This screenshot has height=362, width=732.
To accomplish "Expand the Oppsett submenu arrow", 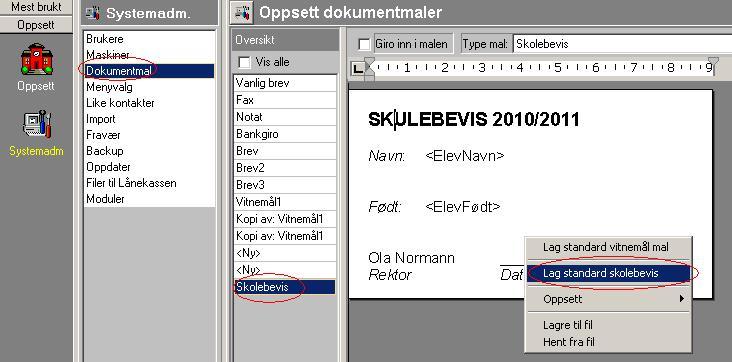I will pos(682,298).
